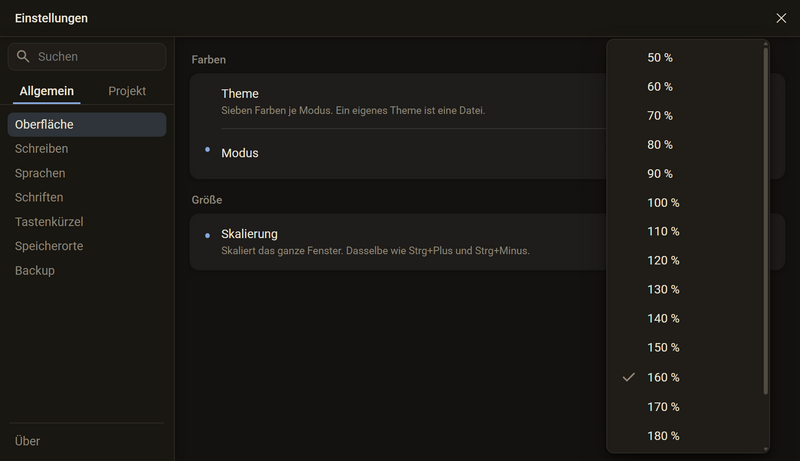Open the Schreiben settings section

tap(87, 149)
